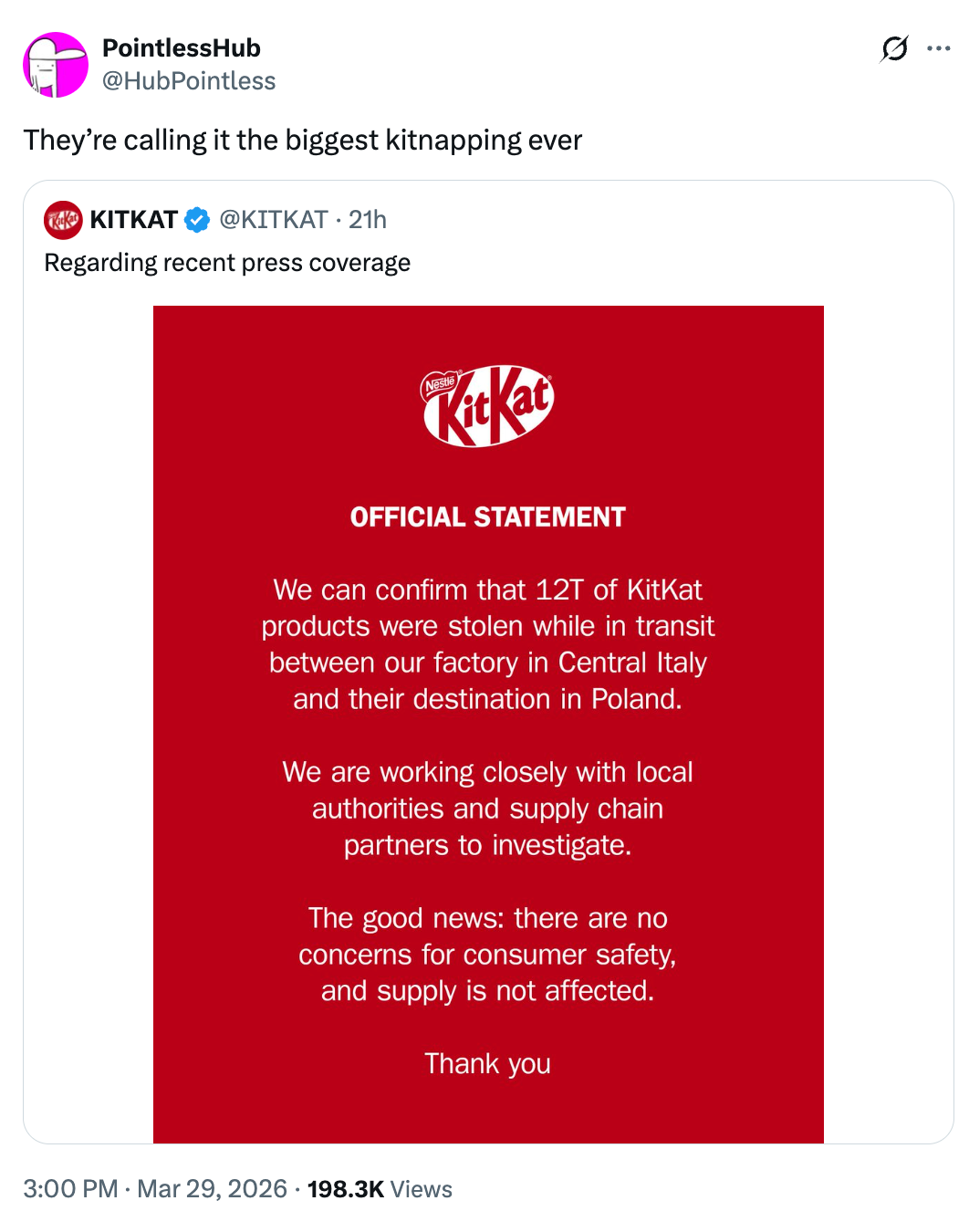Viewport: 969px width, 1232px height.
Task: Click KITKAT's blue verified badge
Action: click(197, 219)
